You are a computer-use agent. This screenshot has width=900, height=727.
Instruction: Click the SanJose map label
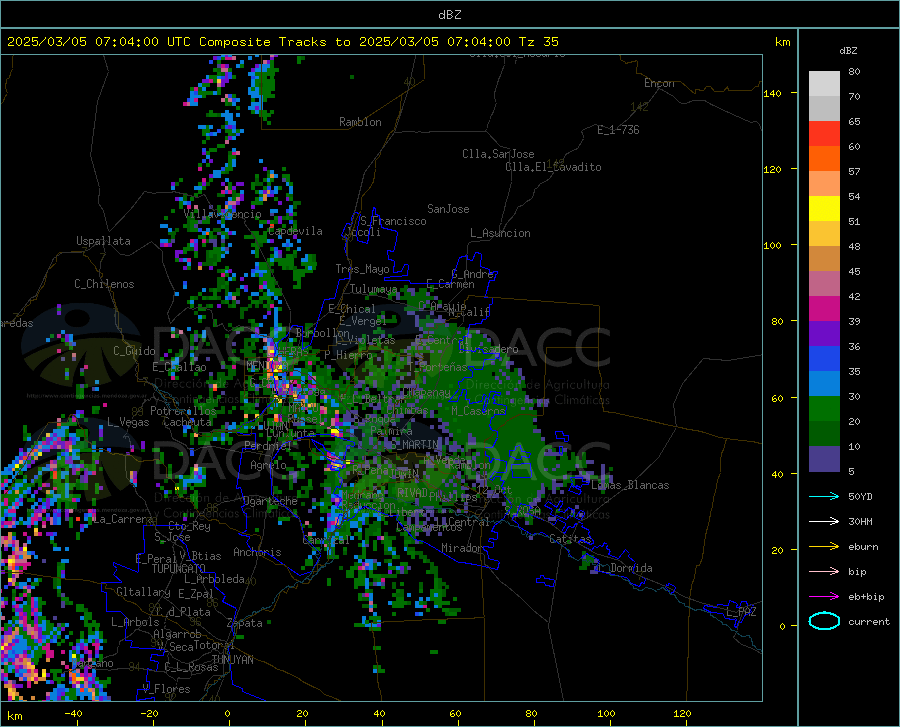pos(448,209)
